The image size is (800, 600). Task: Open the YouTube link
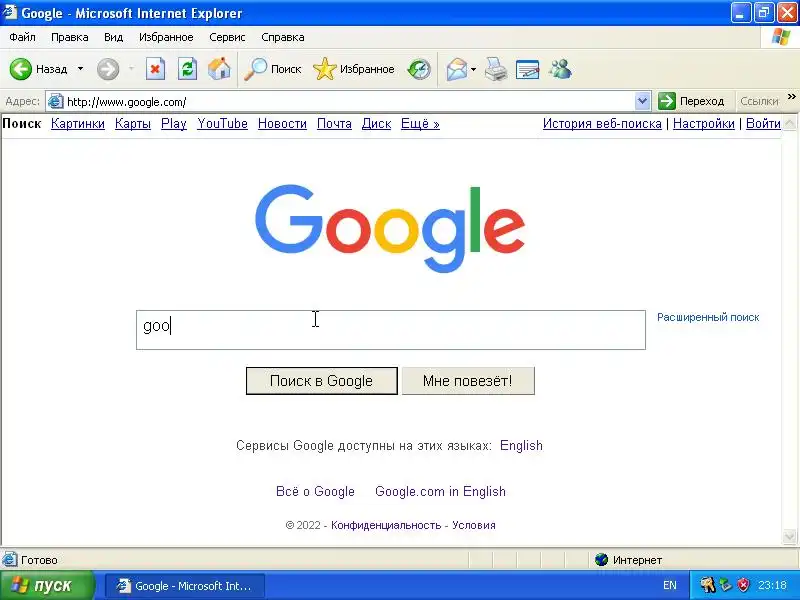click(222, 123)
